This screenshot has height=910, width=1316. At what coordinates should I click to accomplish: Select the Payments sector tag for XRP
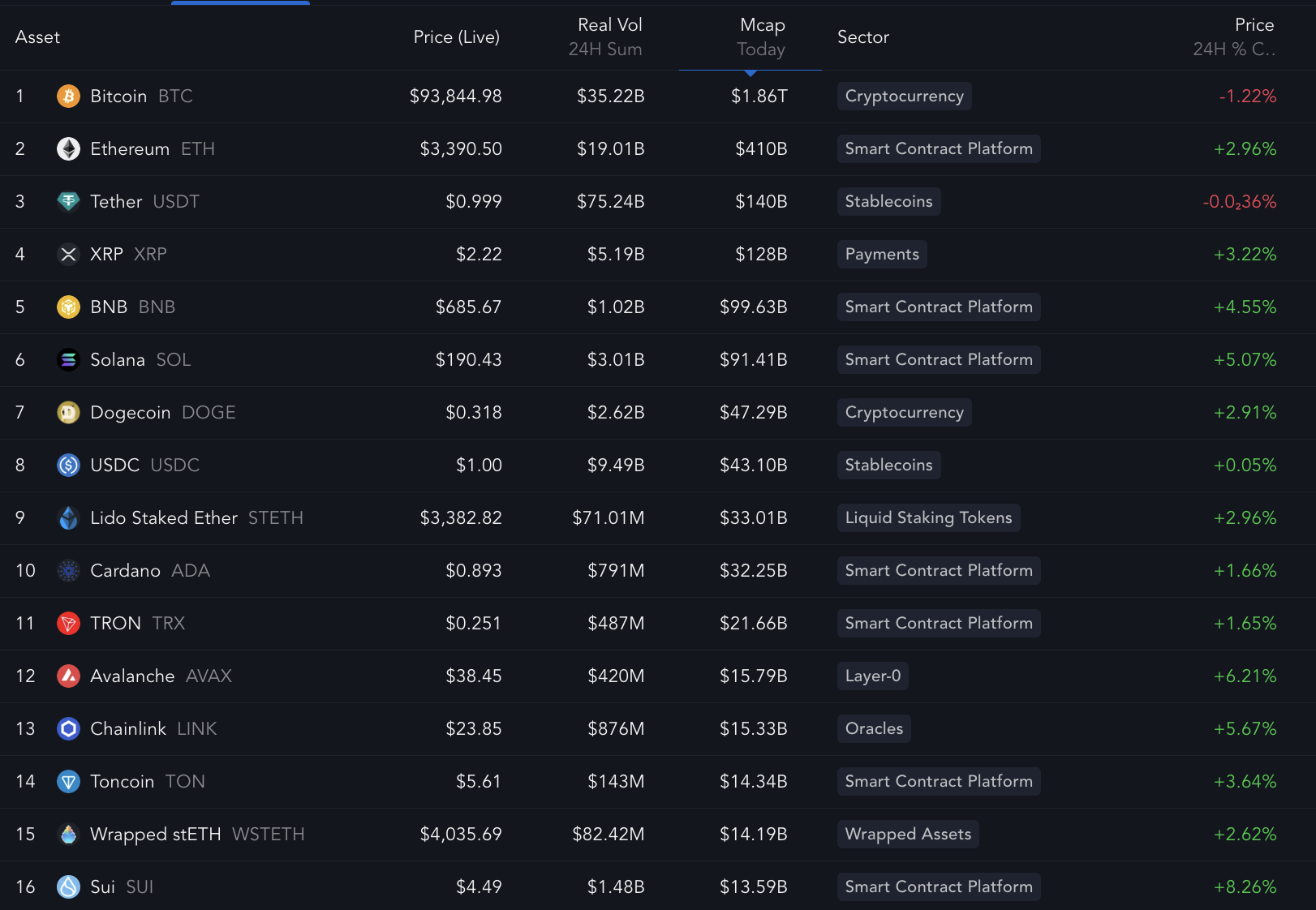click(x=881, y=255)
